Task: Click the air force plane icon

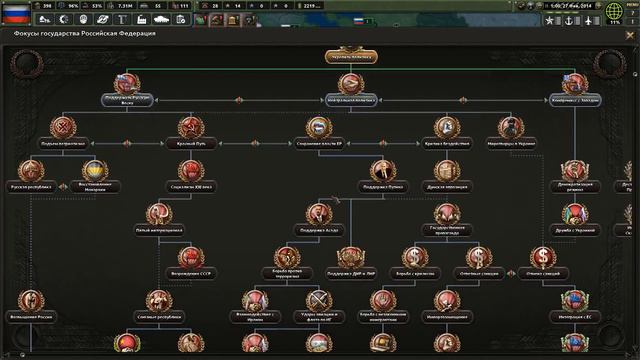Action: tap(588, 20)
